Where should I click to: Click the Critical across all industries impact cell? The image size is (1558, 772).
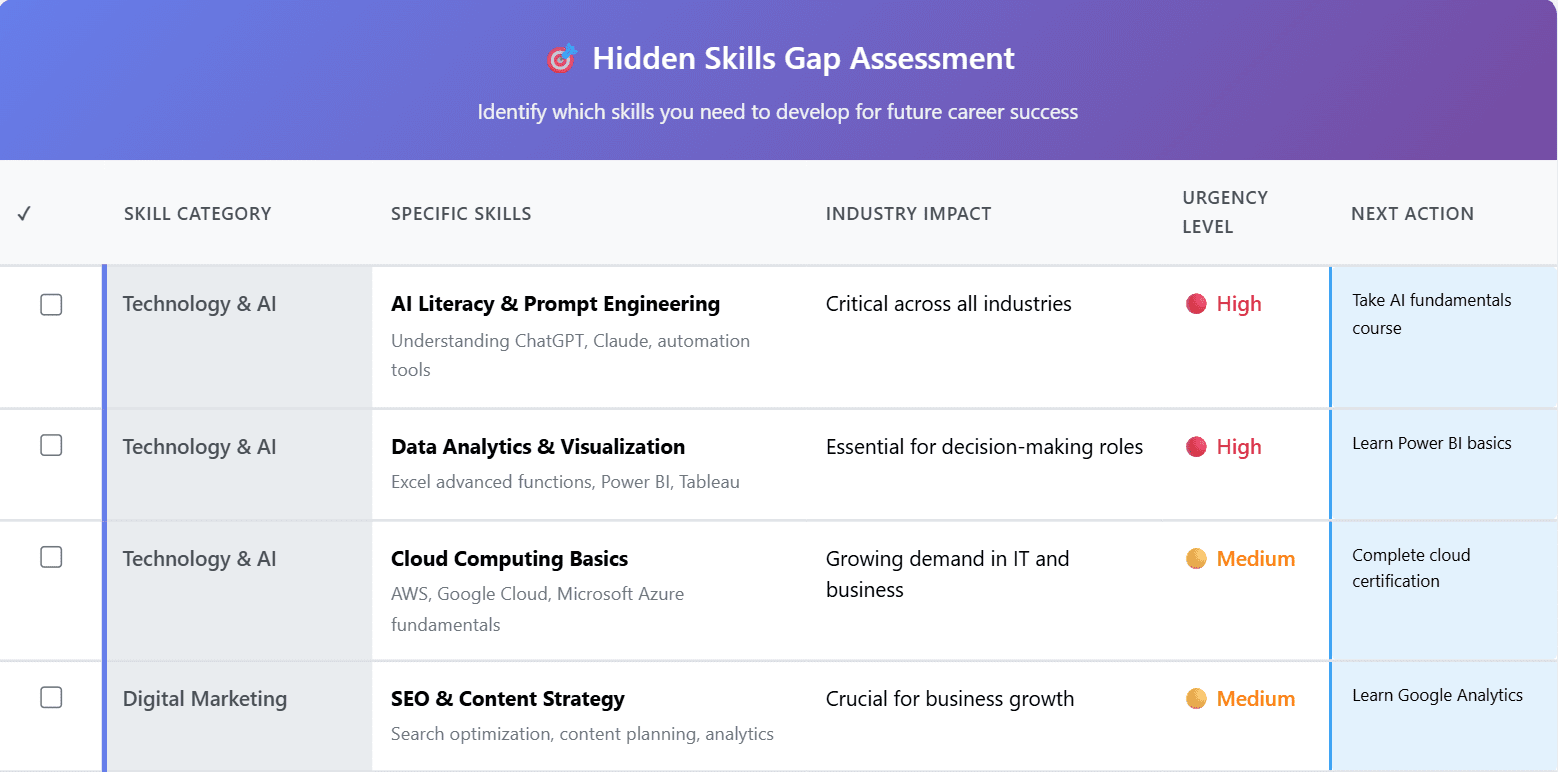point(948,304)
